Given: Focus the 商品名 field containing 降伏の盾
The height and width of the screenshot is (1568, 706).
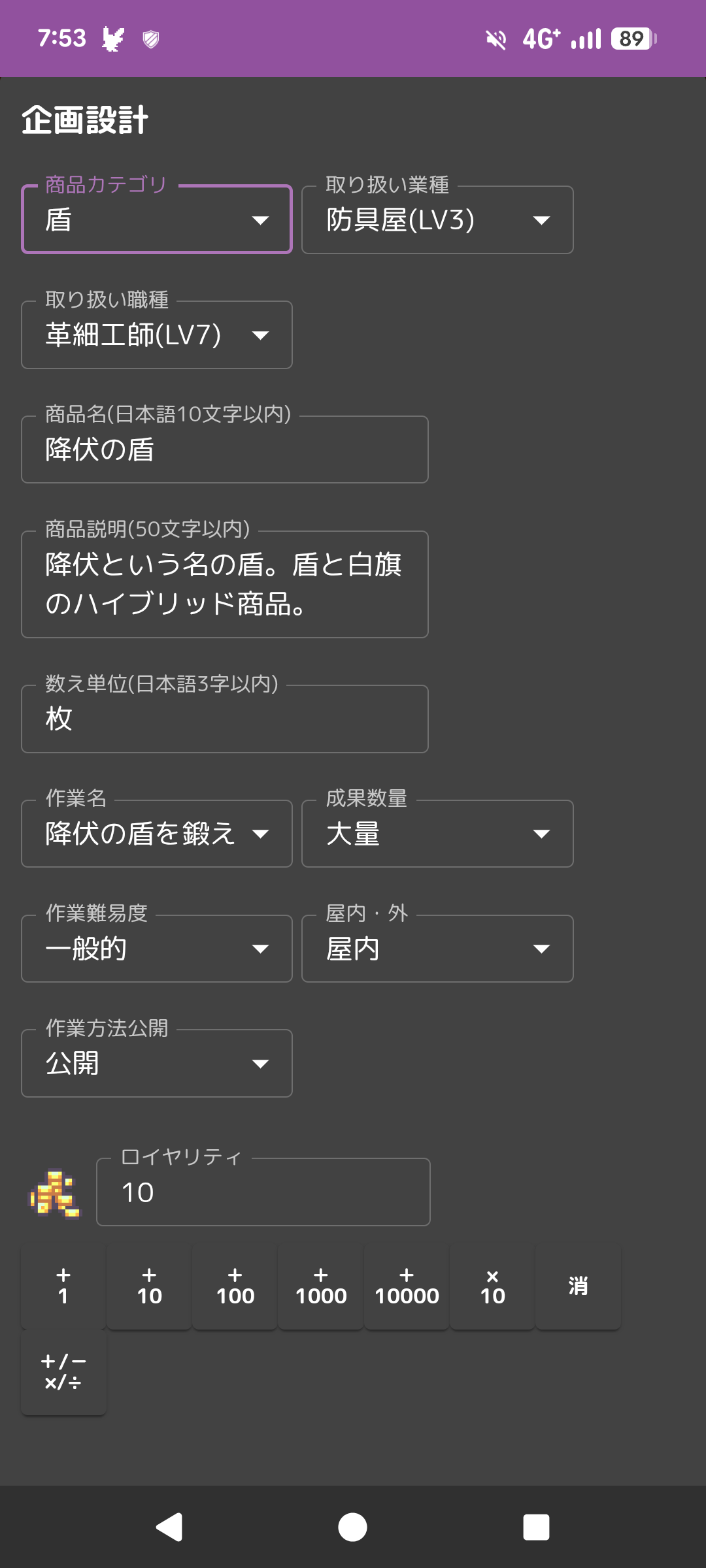Looking at the screenshot, I should [225, 450].
